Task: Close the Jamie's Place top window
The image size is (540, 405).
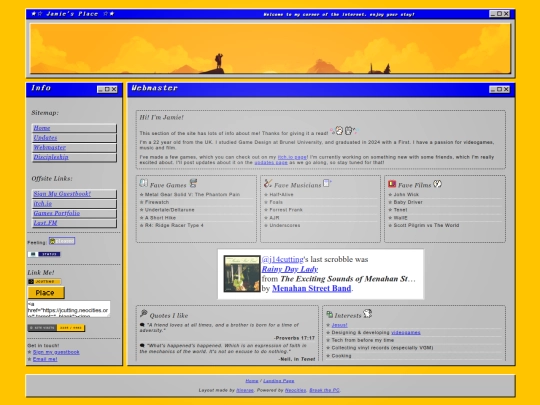Action: (x=506, y=14)
